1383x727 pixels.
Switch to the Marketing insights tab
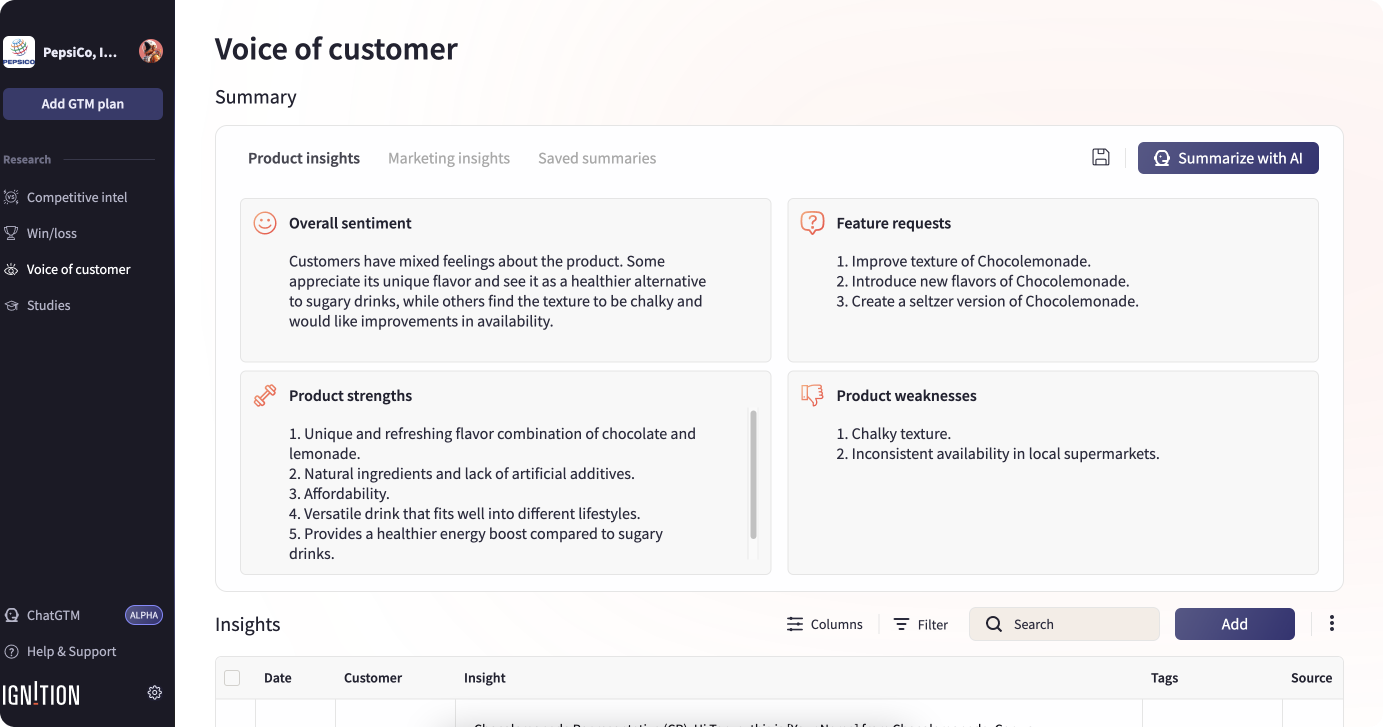coord(449,158)
